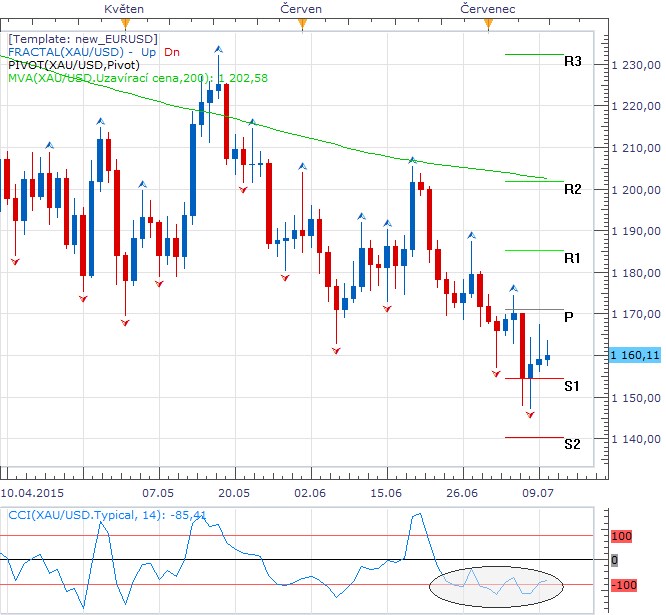Click the 1 170,00 price axis label

(x=636, y=314)
